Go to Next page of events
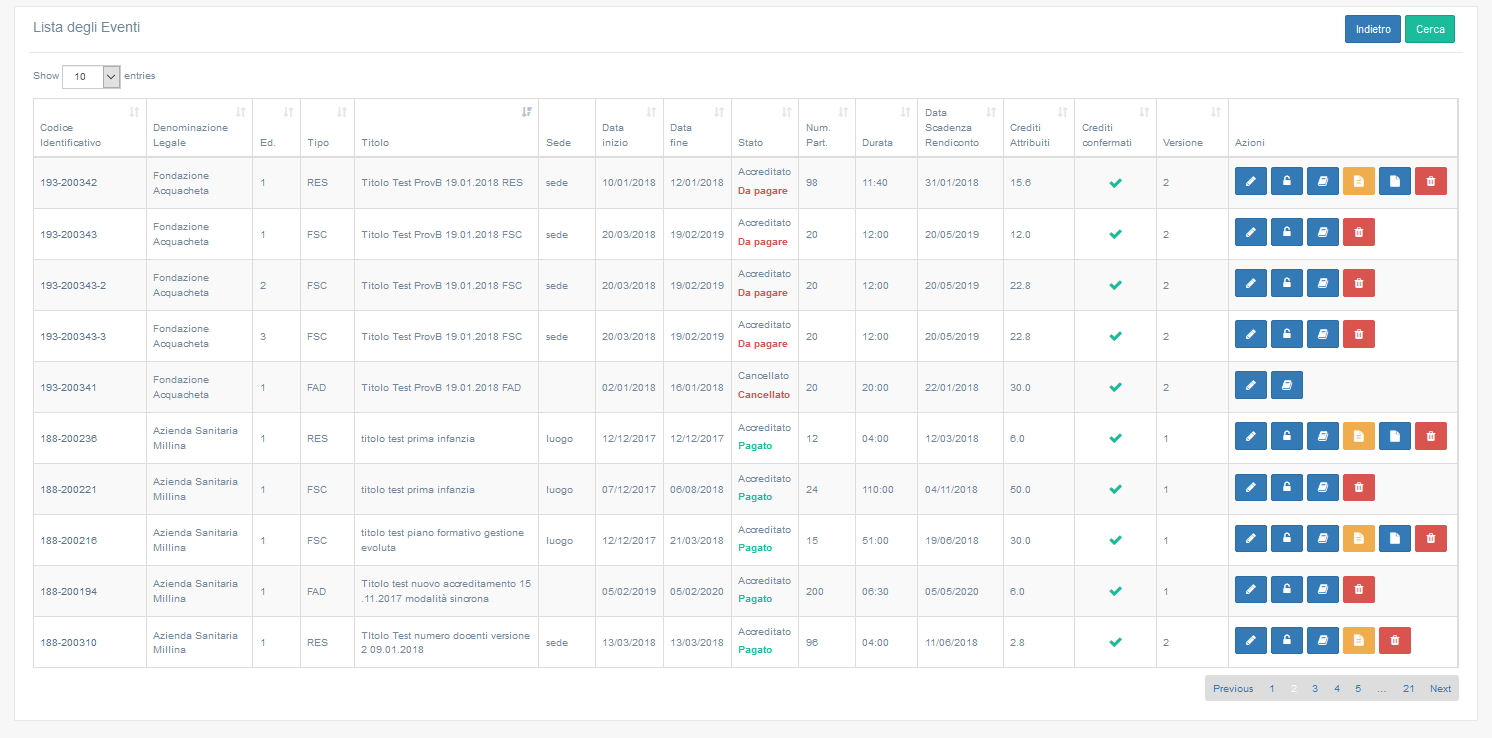The width and height of the screenshot is (1492, 738). click(1440, 688)
